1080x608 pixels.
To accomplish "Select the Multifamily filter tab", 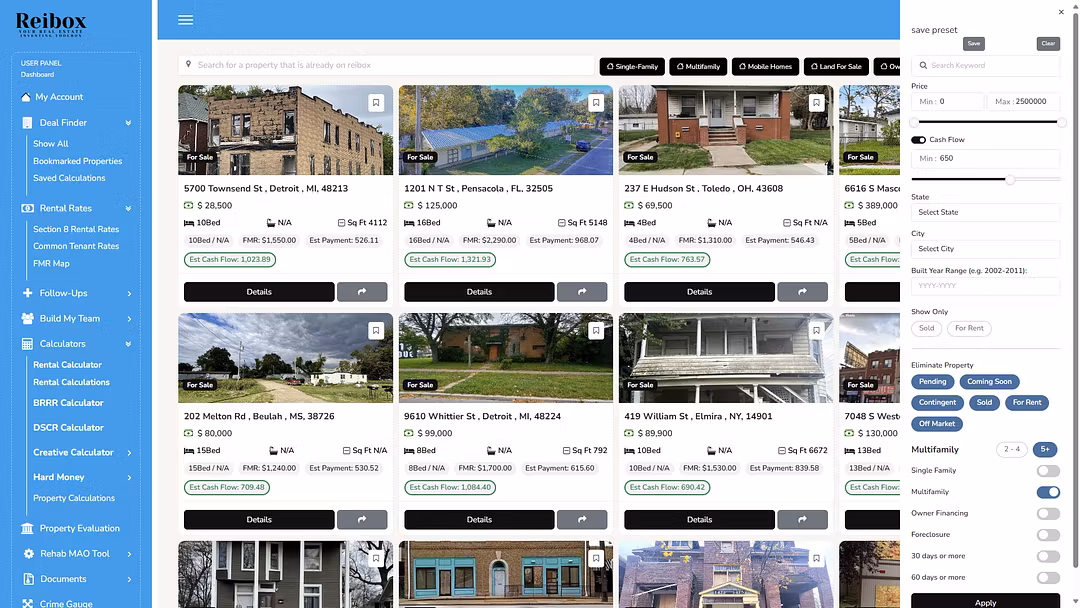I will (697, 66).
